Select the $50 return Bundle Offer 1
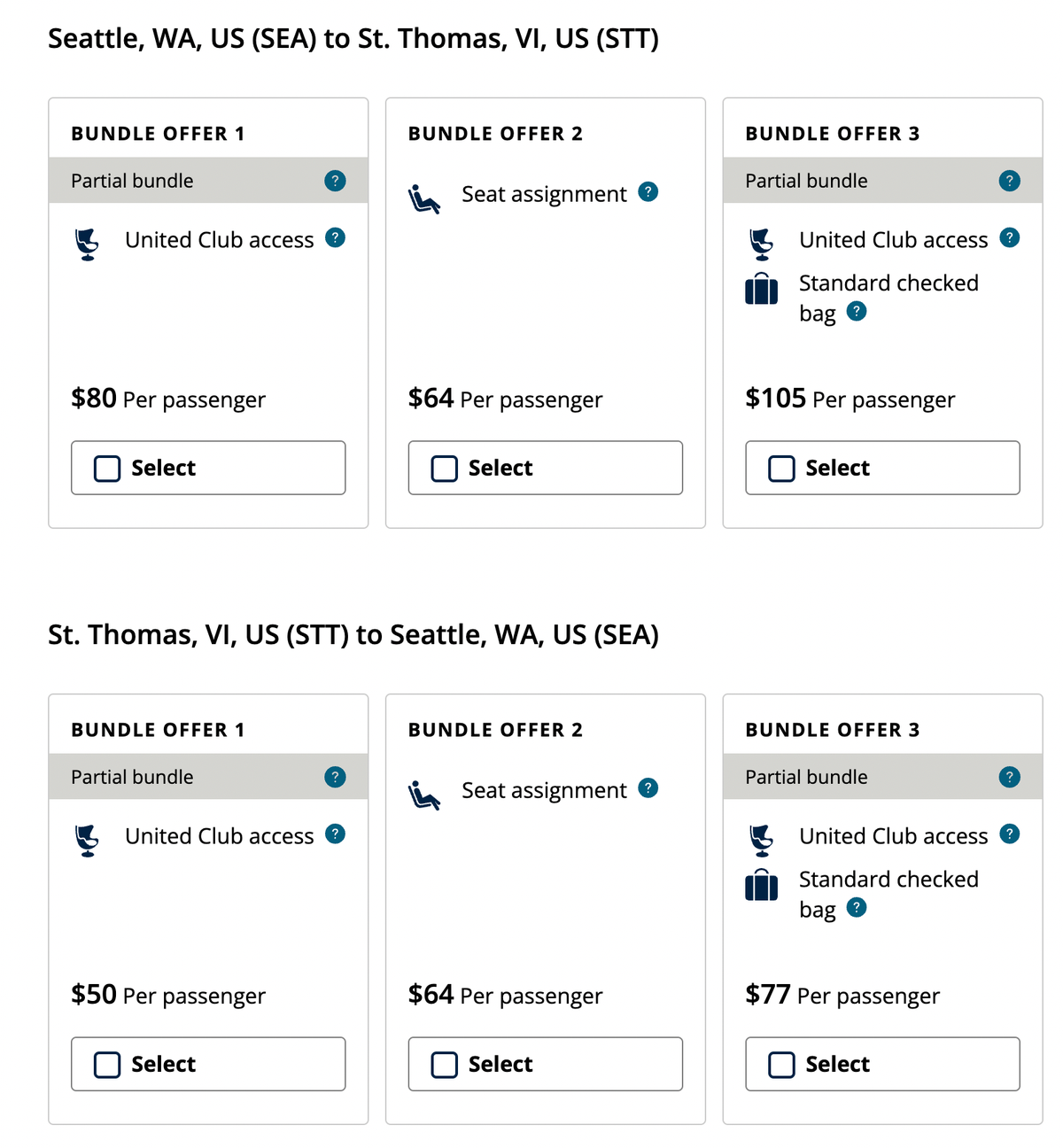 pyautogui.click(x=106, y=1064)
